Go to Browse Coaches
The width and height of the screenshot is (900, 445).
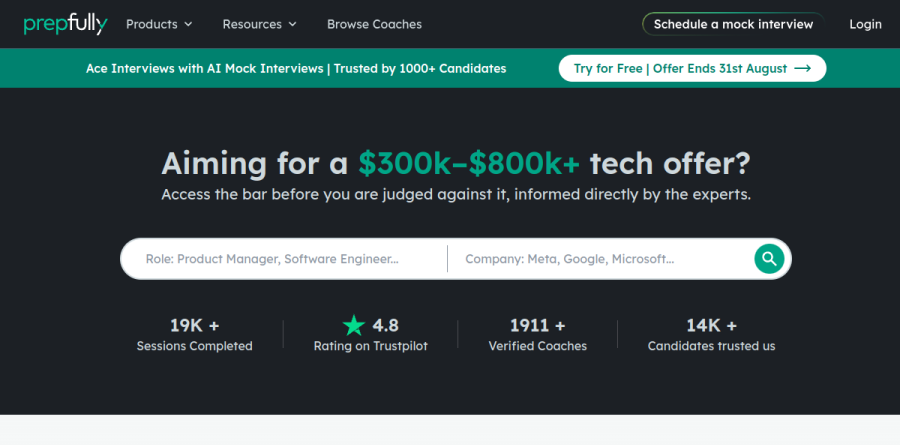[x=374, y=24]
